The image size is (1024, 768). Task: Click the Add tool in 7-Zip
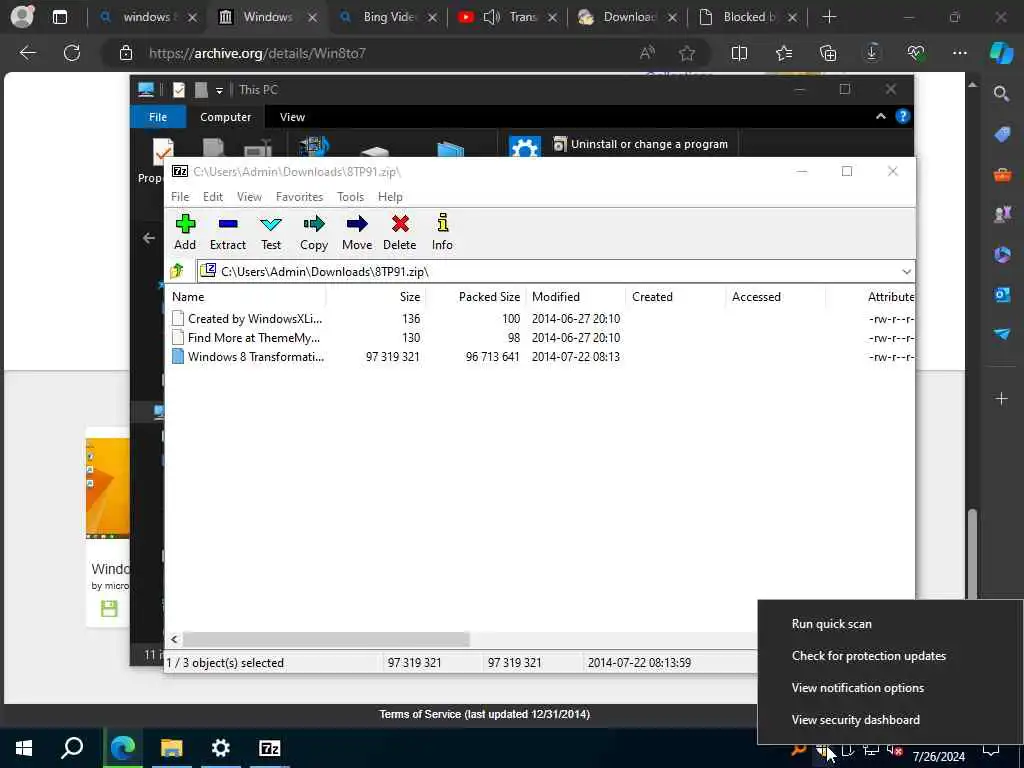click(x=185, y=232)
